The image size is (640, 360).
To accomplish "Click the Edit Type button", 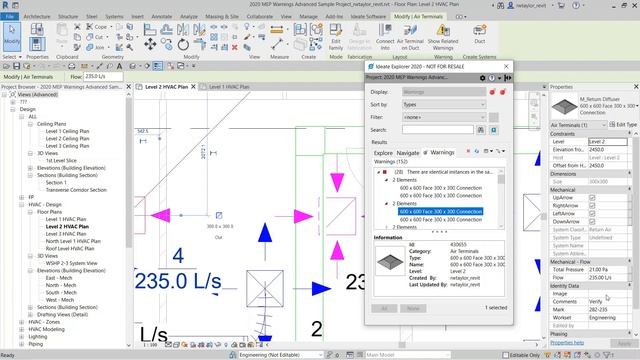I will click(623, 124).
